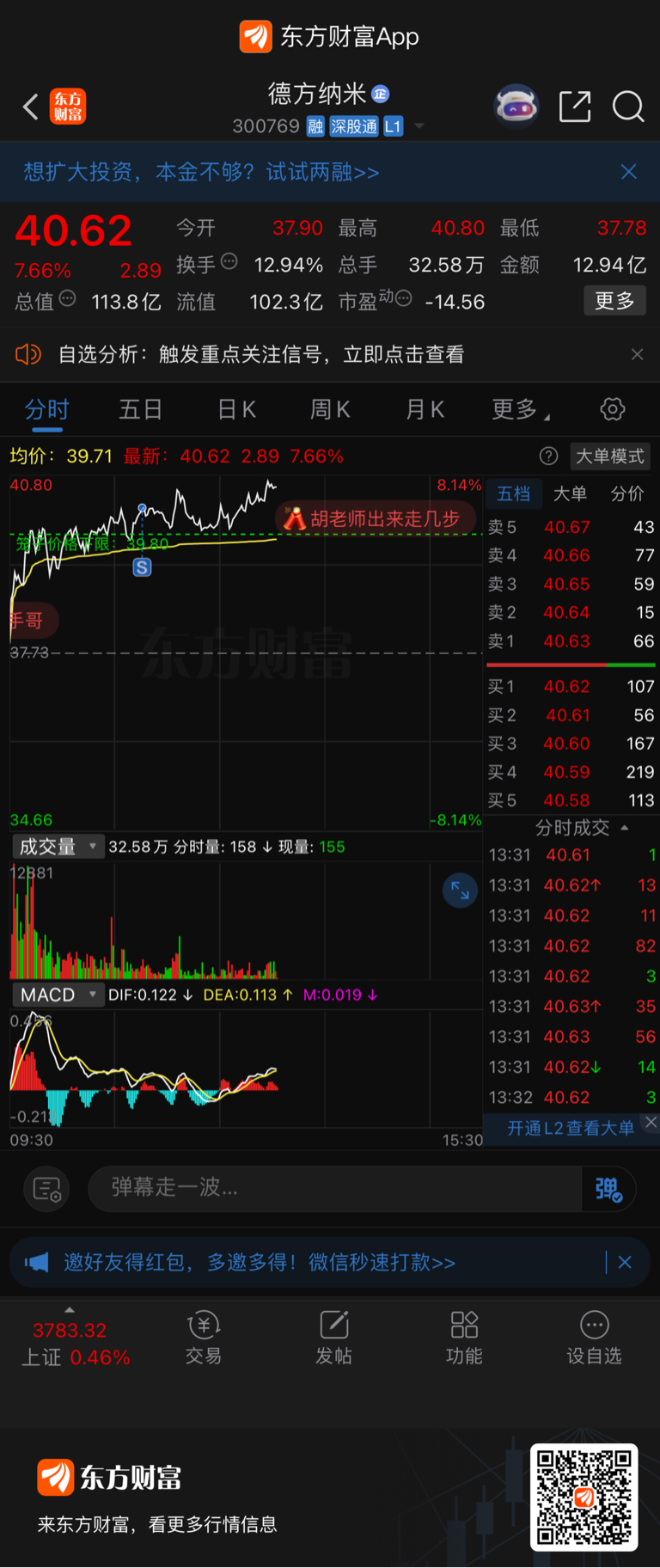Viewport: 660px width, 1568px height.
Task: Tap the megaphone icon in invite banner
Action: tap(36, 1262)
